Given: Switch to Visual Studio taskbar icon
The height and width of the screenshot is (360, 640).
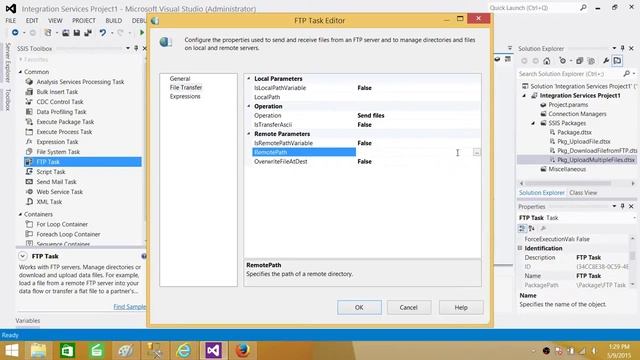Looking at the screenshot, I should coord(213,351).
